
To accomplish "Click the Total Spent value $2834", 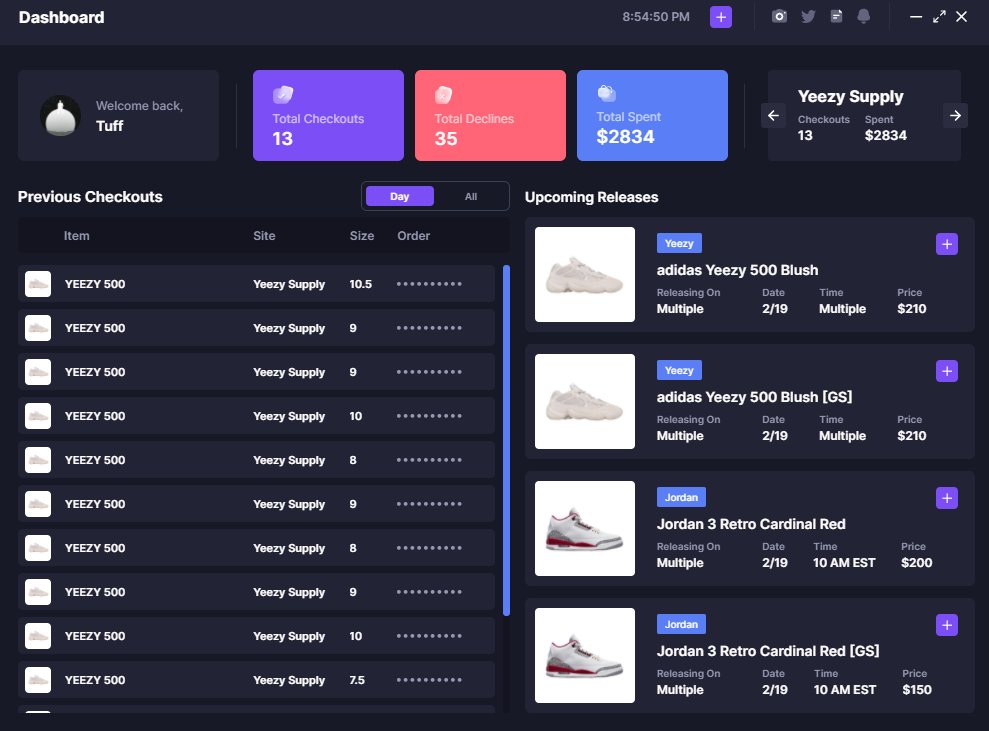I will 625,137.
